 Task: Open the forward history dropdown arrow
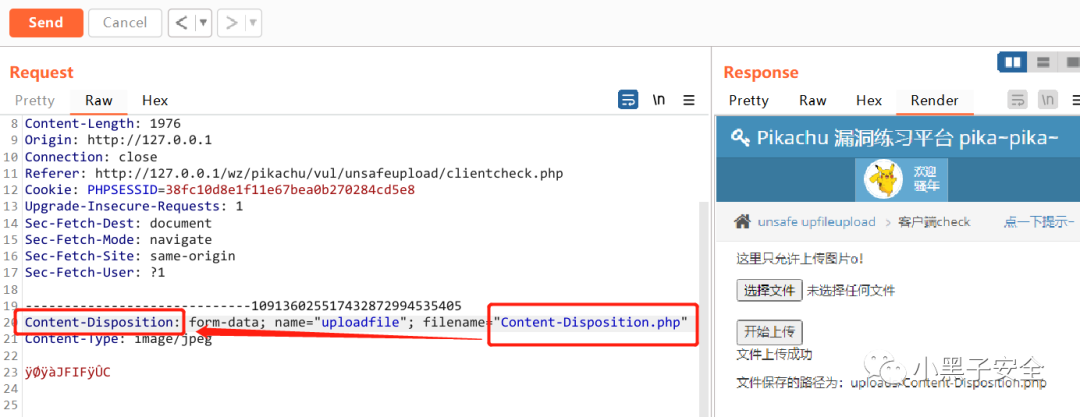tap(253, 23)
